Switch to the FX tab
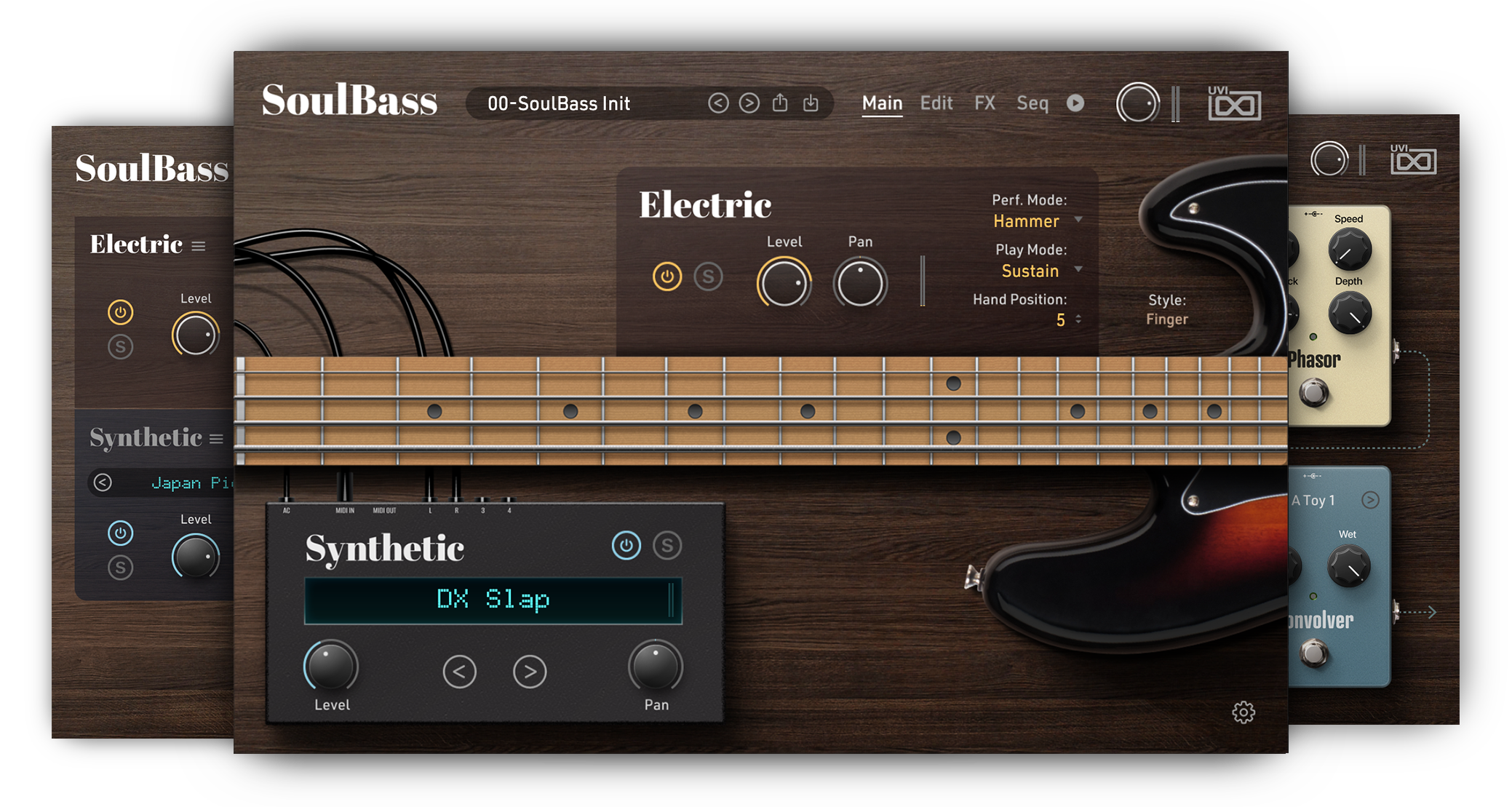Image resolution: width=1512 pixels, height=807 pixels. pyautogui.click(x=984, y=103)
